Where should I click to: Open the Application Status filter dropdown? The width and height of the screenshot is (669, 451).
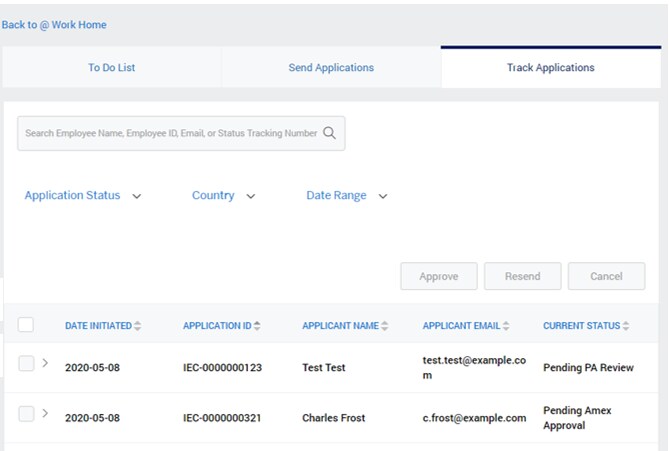[x=83, y=196]
